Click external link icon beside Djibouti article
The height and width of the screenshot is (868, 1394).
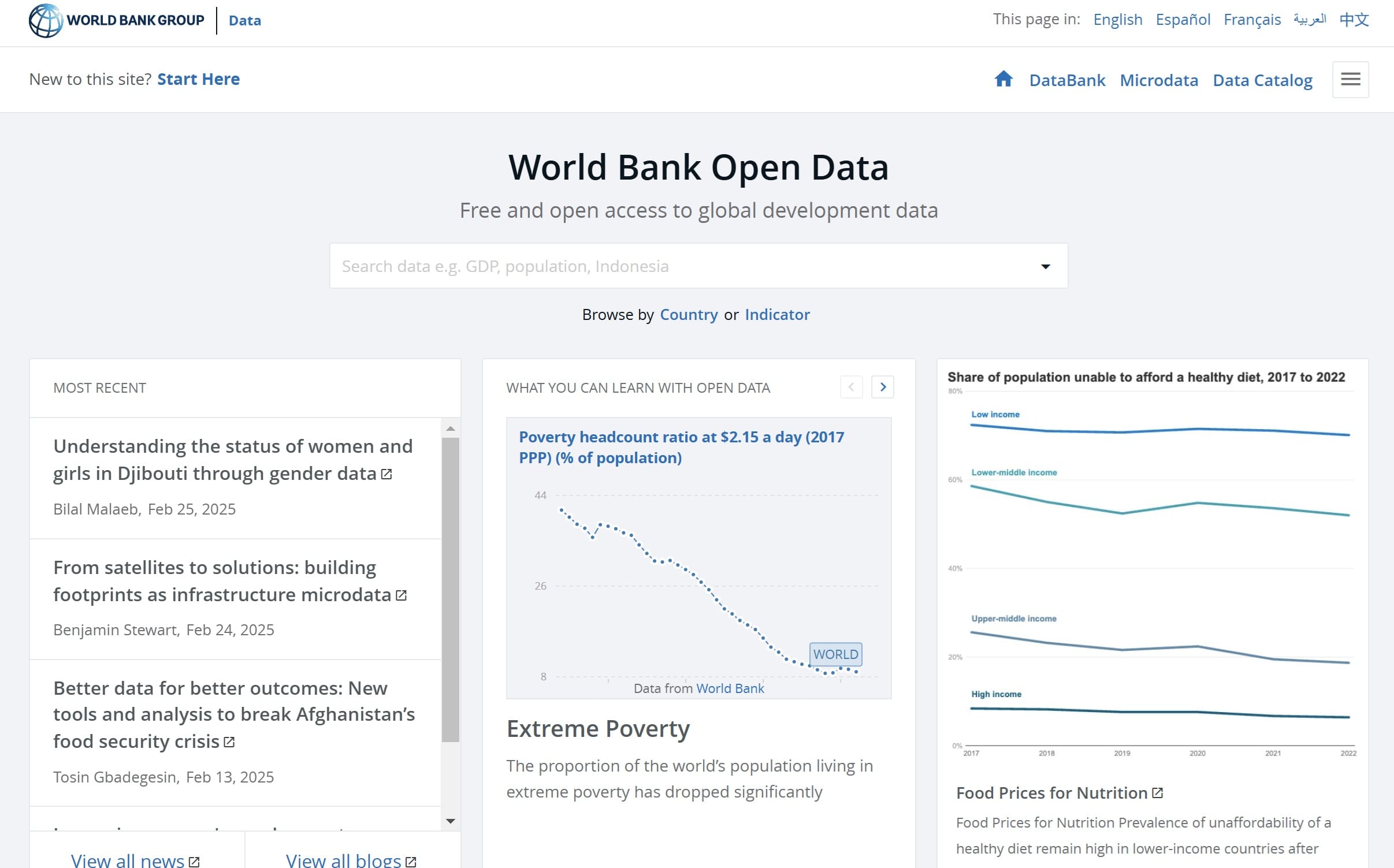(386, 474)
